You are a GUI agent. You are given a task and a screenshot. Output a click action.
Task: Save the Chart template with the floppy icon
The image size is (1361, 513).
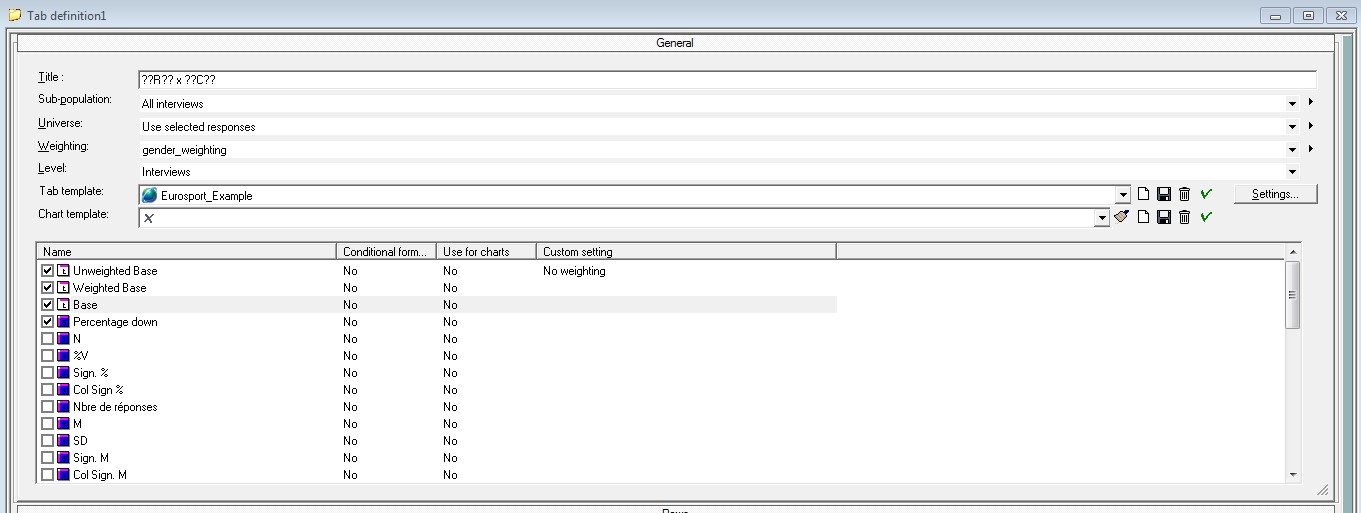coord(1164,217)
